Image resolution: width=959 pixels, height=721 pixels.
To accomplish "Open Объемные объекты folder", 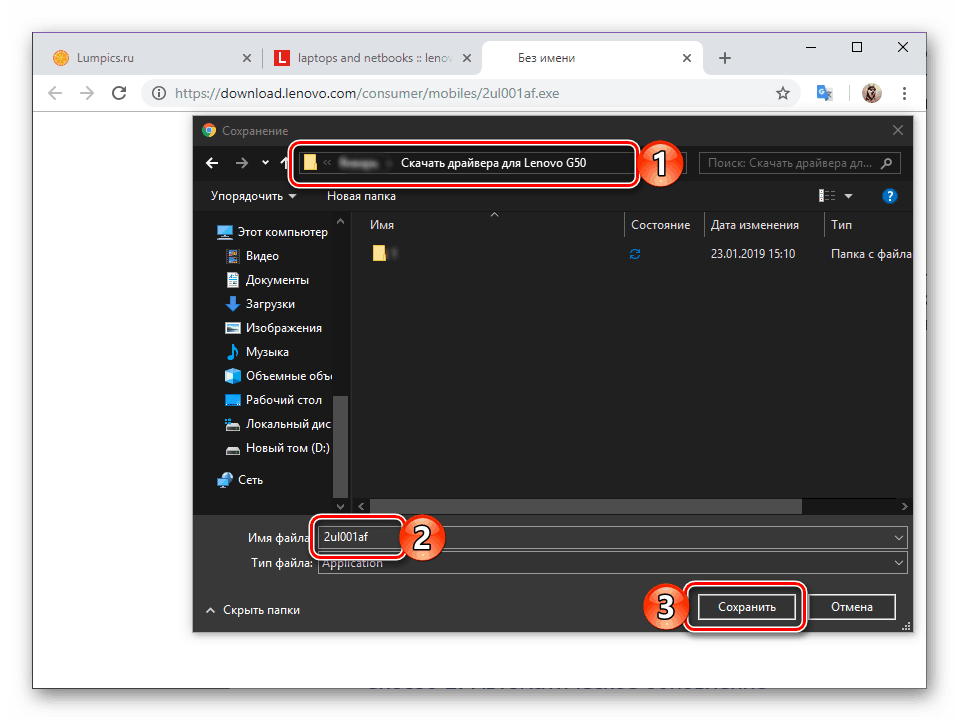I will (x=278, y=376).
